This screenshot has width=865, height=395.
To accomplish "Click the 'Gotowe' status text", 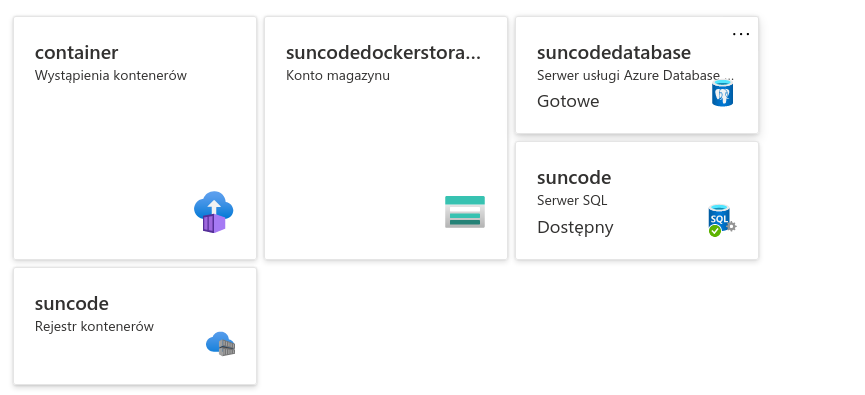I will pyautogui.click(x=568, y=102).
